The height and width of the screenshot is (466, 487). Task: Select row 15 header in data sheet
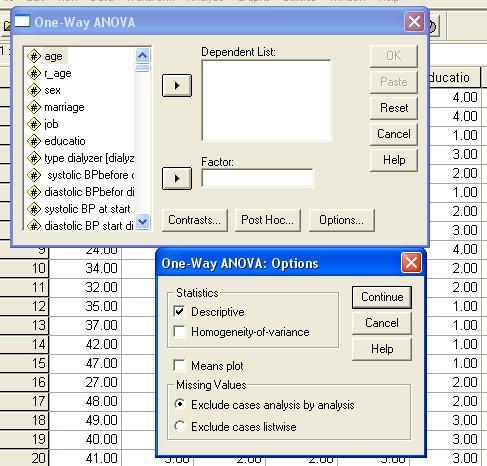[24, 363]
